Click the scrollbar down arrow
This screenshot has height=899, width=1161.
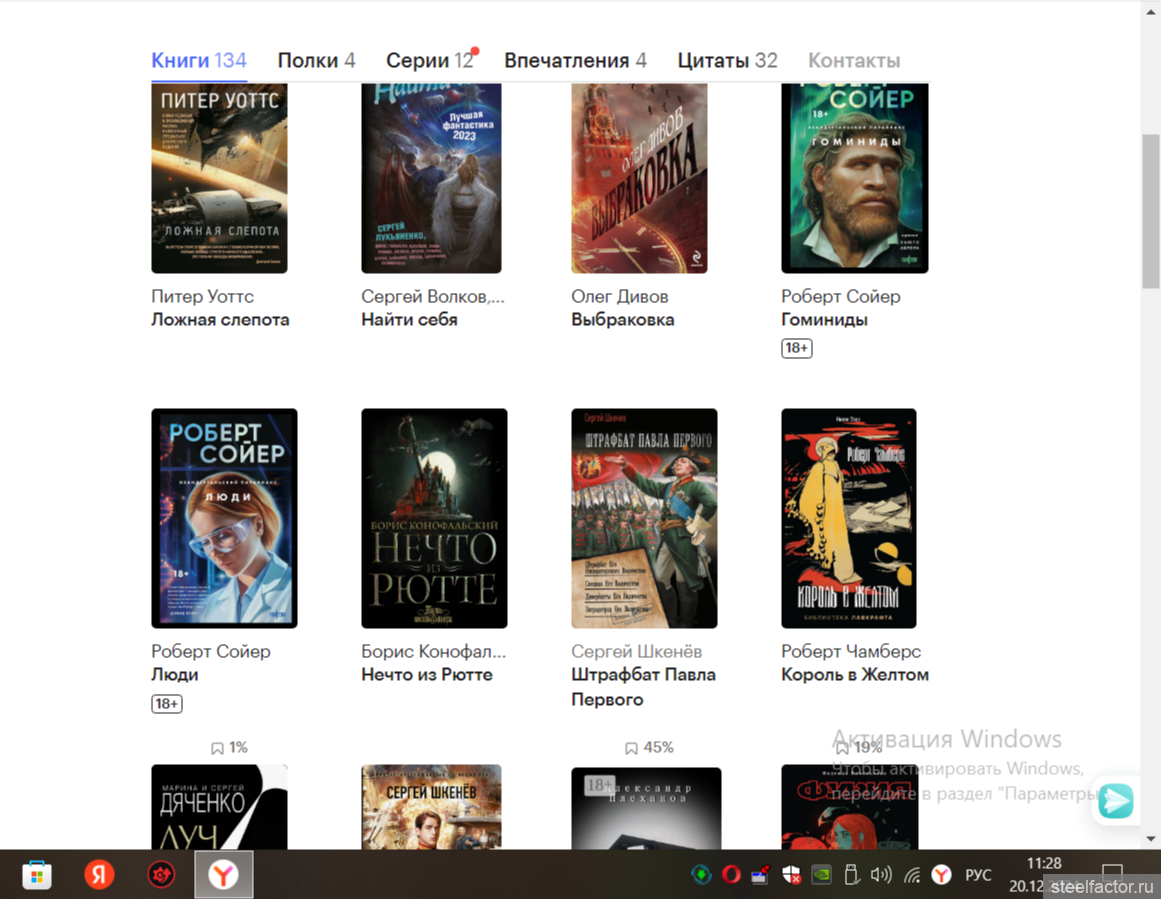(x=1150, y=839)
